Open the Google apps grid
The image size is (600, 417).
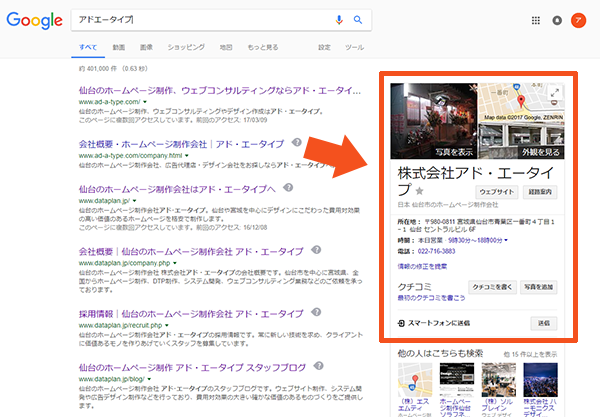click(x=536, y=20)
